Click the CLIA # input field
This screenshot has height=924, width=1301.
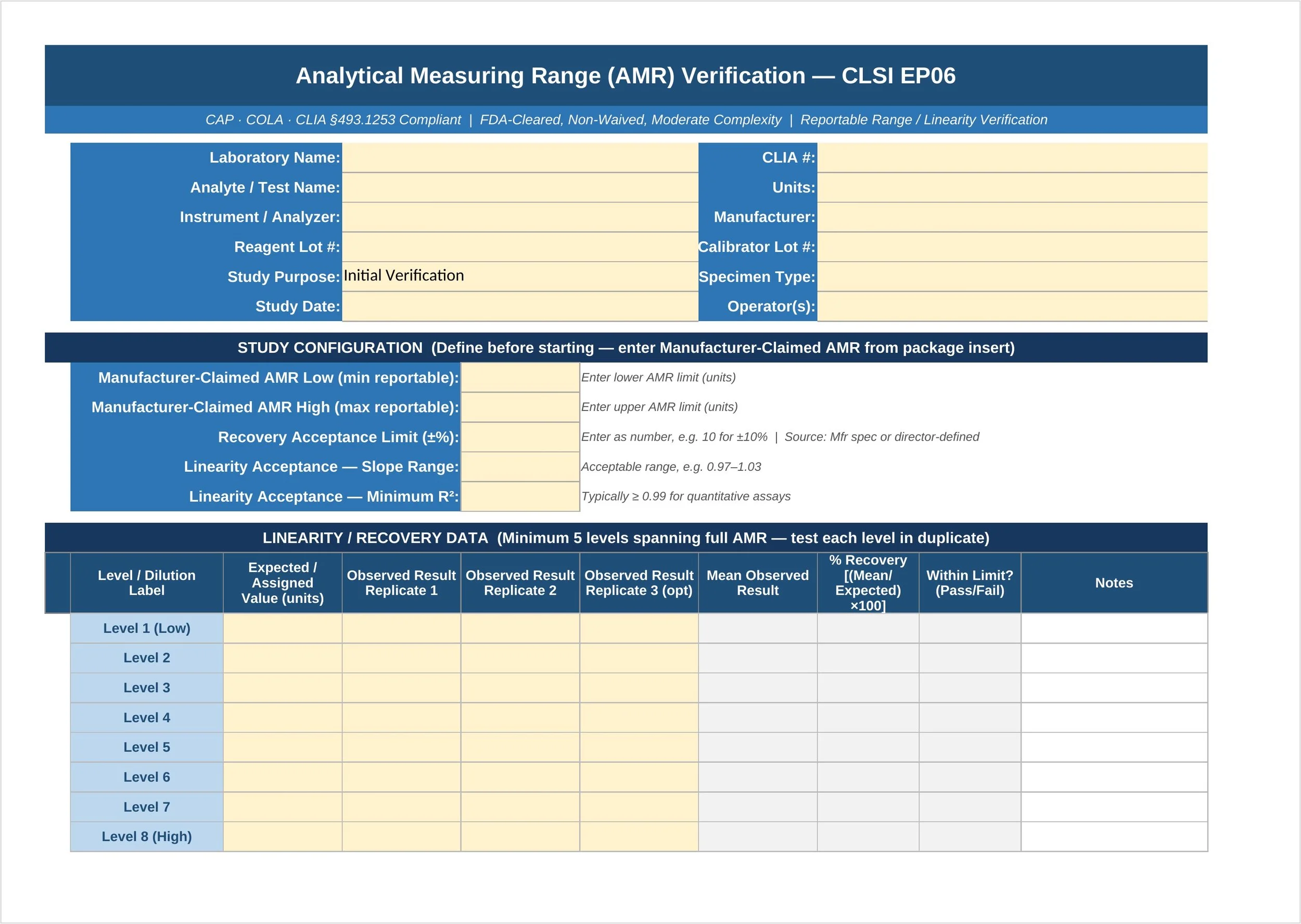(1013, 158)
